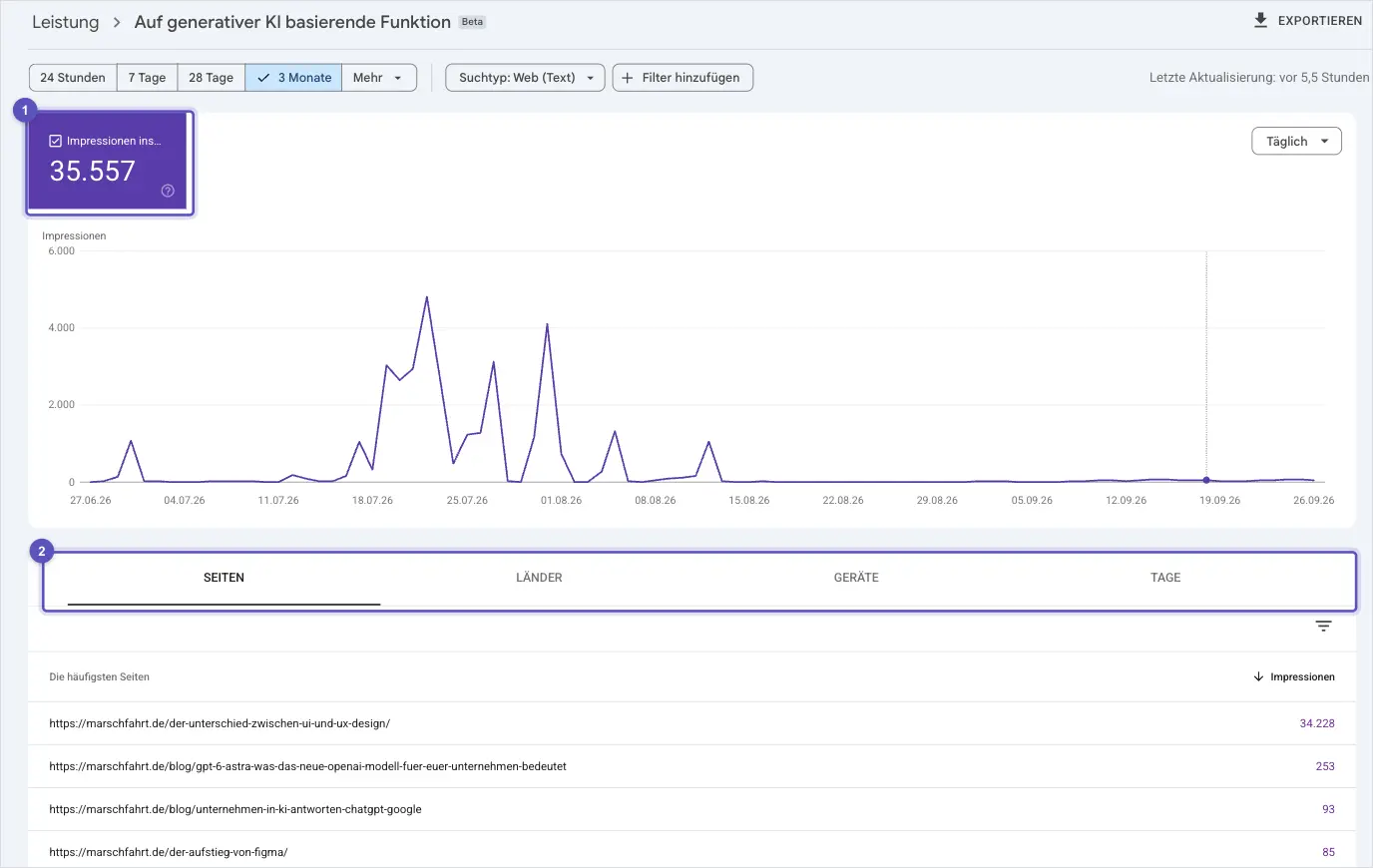Switch to the LÄNDER tab
The image size is (1373, 868).
point(539,578)
